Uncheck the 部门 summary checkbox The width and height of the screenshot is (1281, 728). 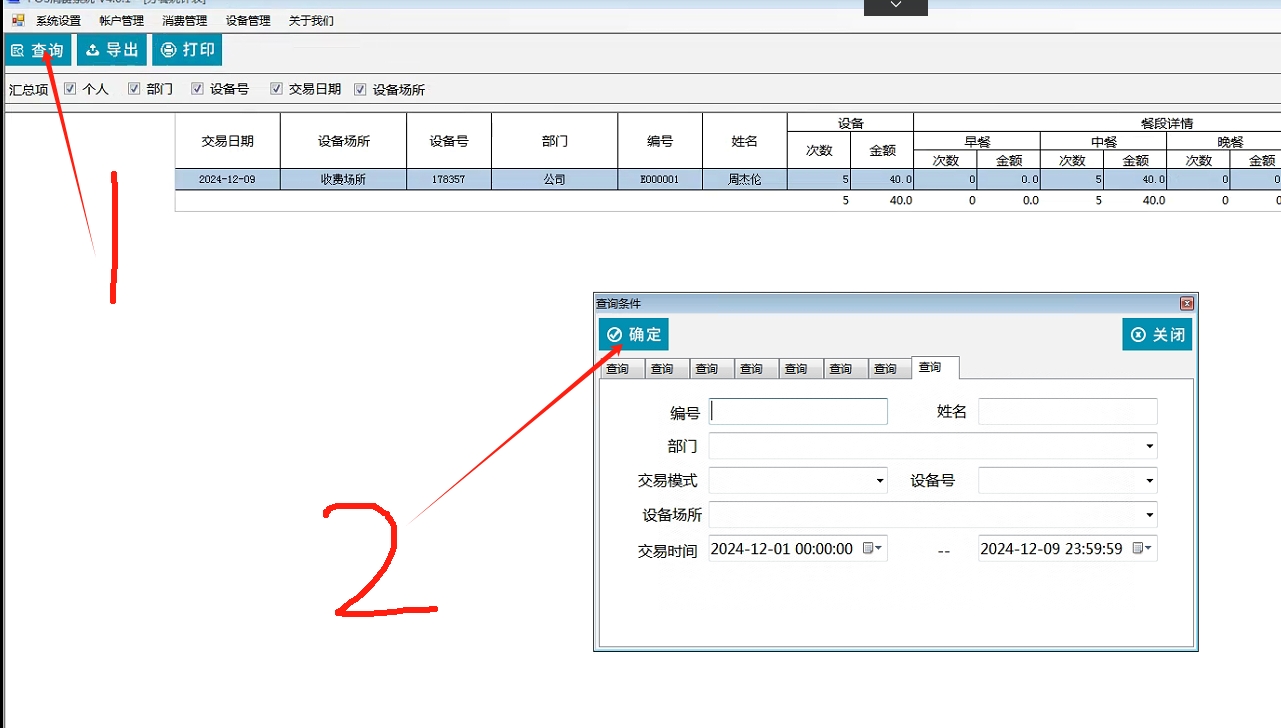[134, 89]
